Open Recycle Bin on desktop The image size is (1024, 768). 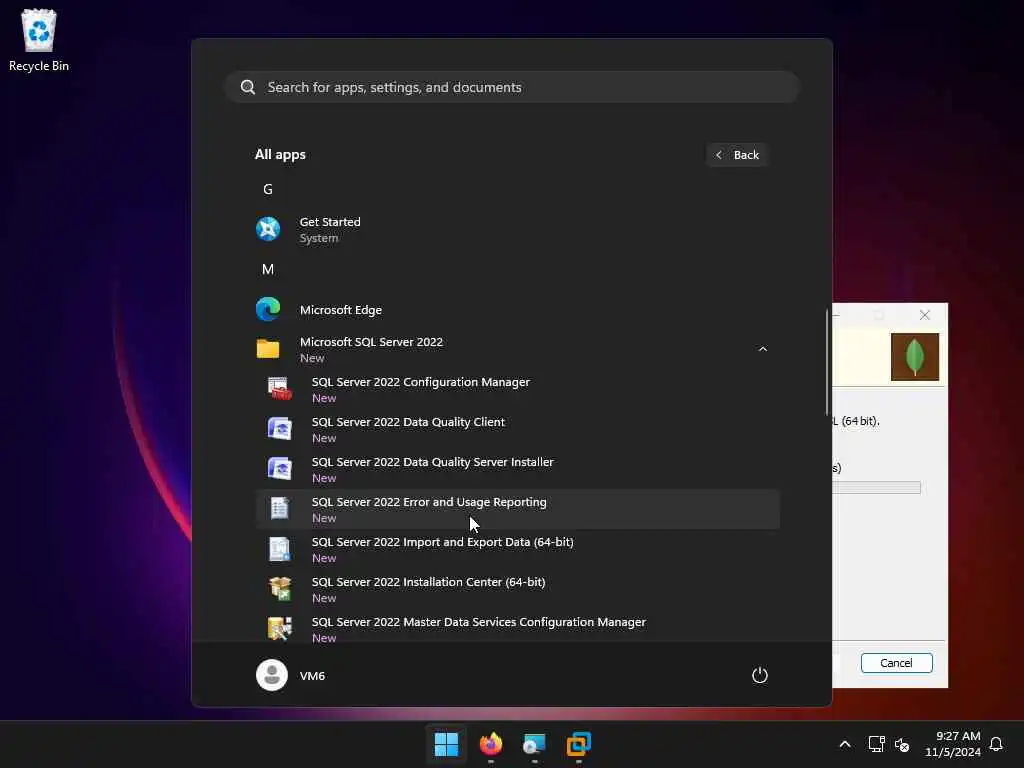point(39,39)
